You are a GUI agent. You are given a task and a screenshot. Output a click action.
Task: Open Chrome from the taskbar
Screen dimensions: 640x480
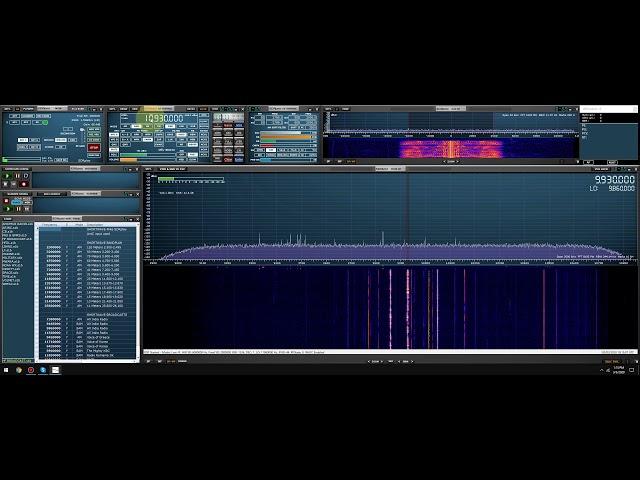(19, 370)
